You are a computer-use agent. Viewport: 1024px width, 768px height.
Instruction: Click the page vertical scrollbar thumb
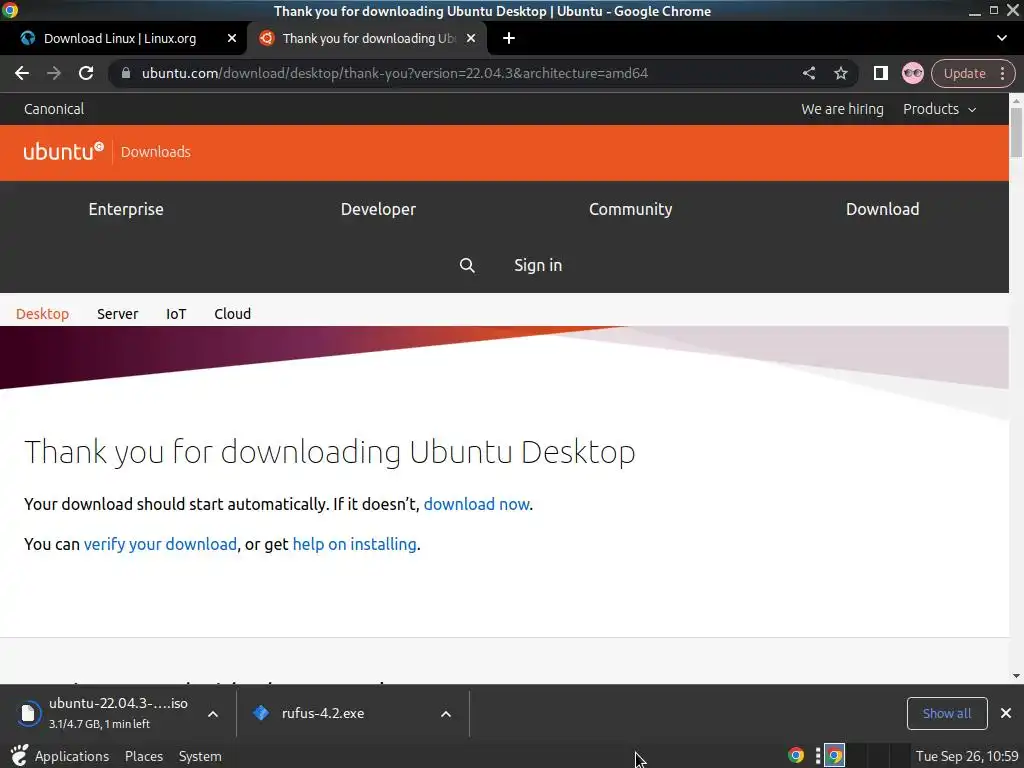tap(1016, 133)
